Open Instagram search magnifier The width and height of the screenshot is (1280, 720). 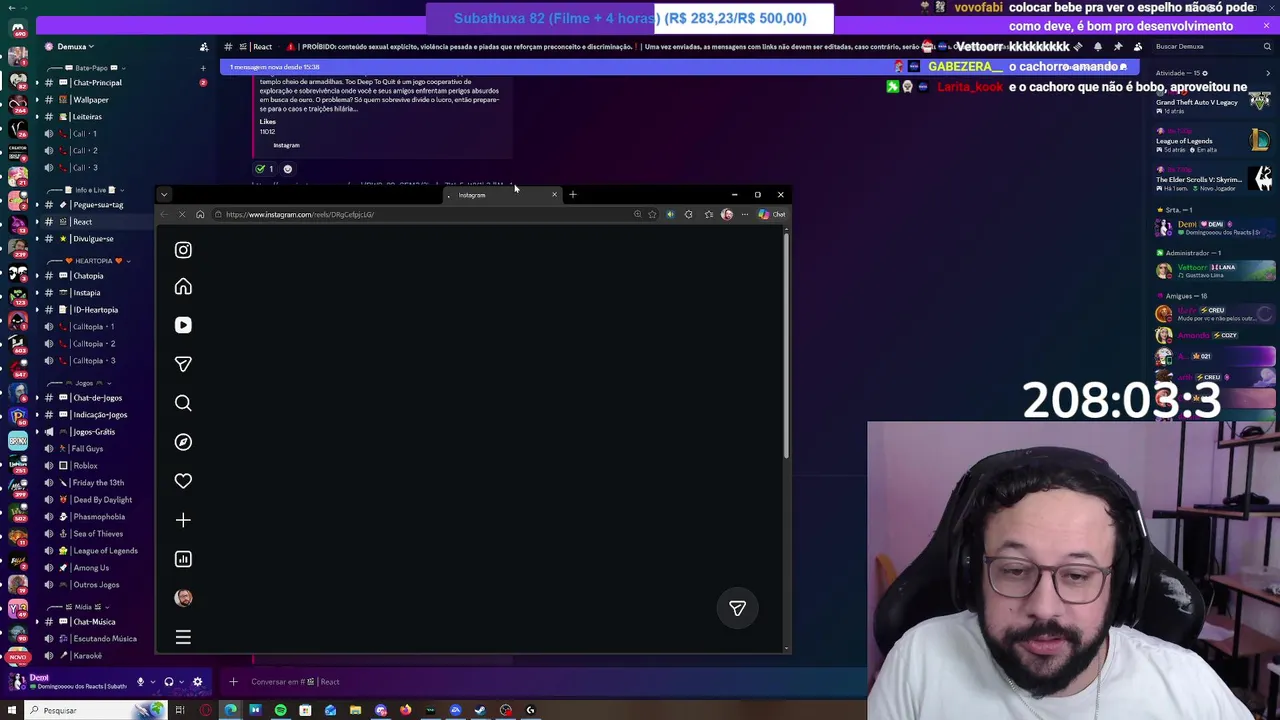coord(183,403)
